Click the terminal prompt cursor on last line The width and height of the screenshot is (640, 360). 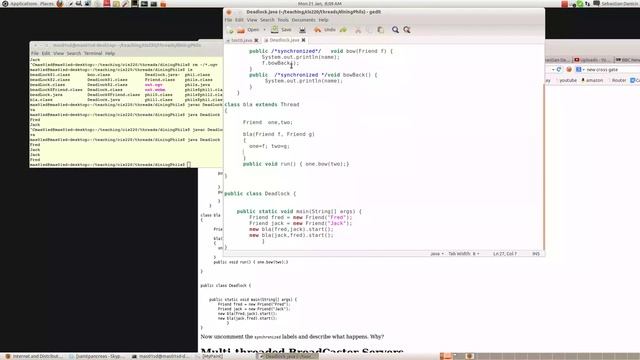(189, 164)
